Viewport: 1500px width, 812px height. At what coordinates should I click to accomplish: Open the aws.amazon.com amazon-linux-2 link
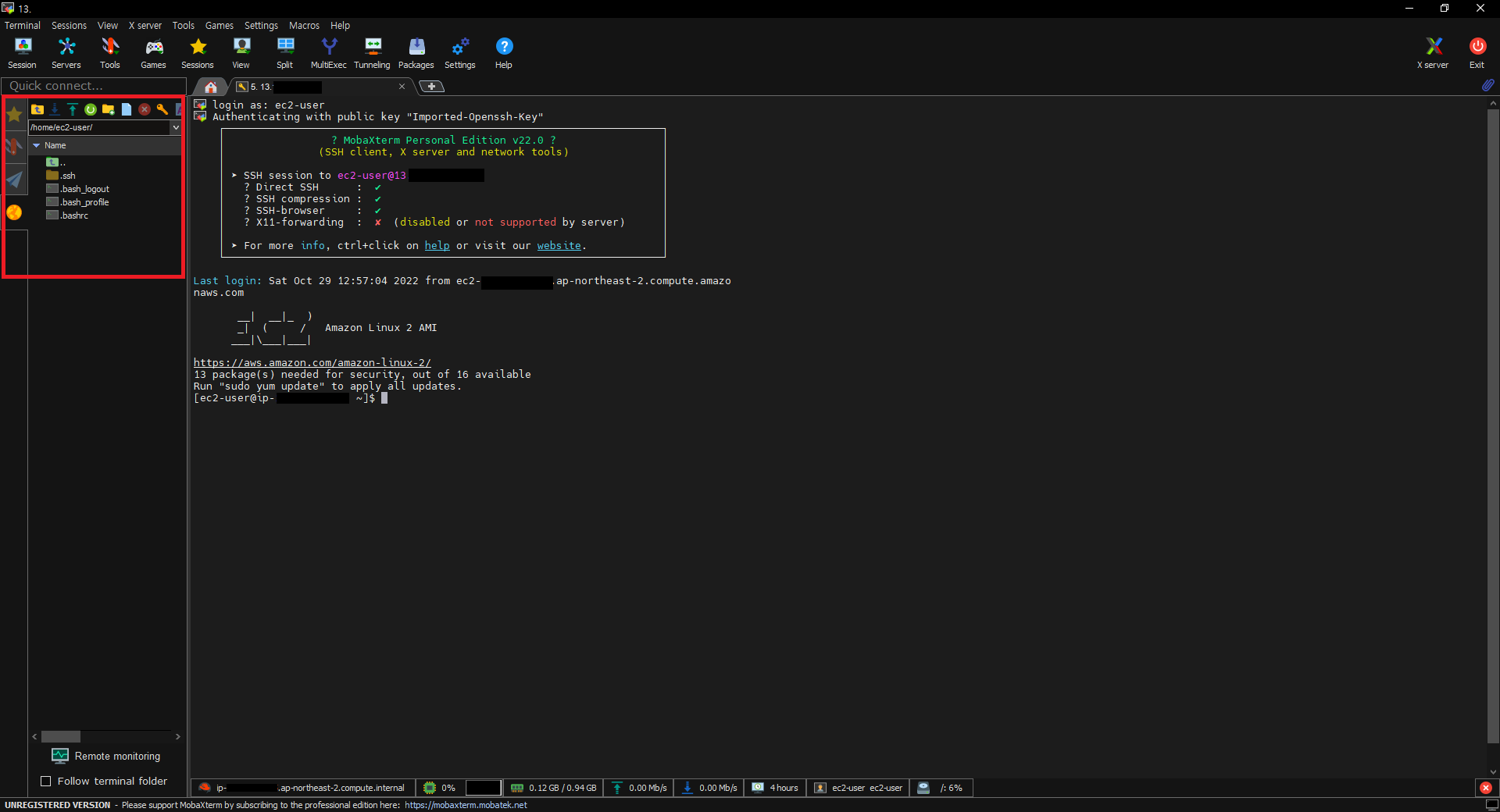click(x=312, y=362)
